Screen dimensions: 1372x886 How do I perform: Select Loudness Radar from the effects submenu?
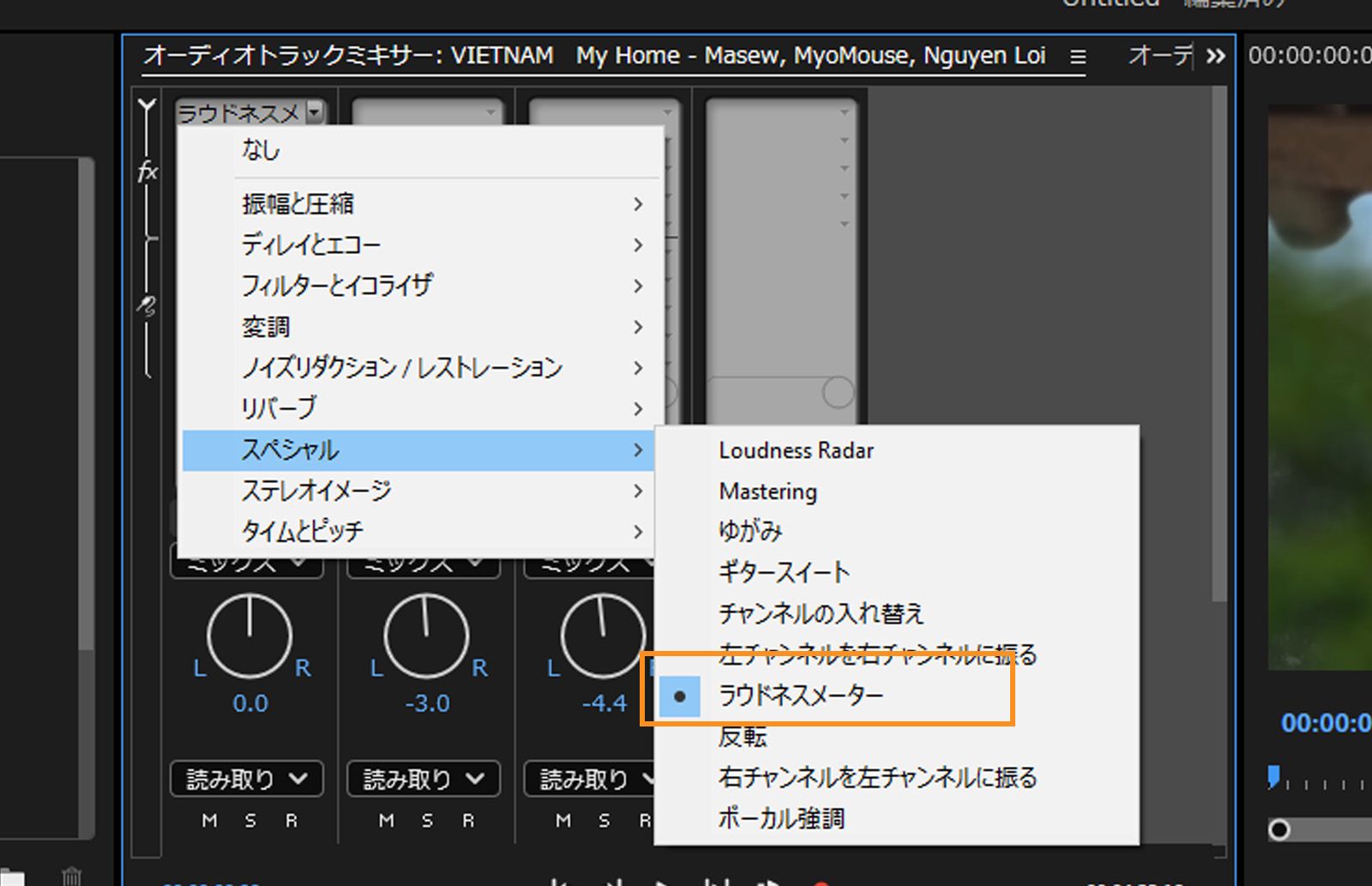796,450
